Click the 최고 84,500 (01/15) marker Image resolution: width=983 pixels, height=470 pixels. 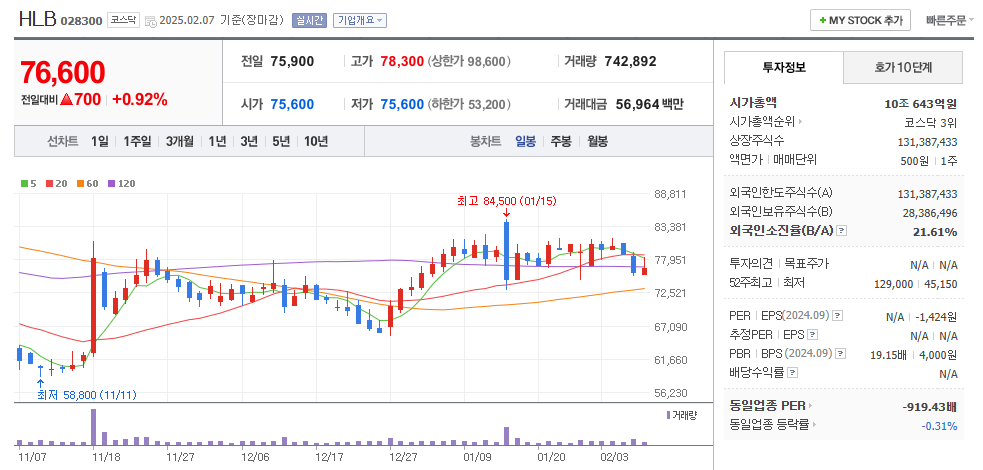pos(507,201)
